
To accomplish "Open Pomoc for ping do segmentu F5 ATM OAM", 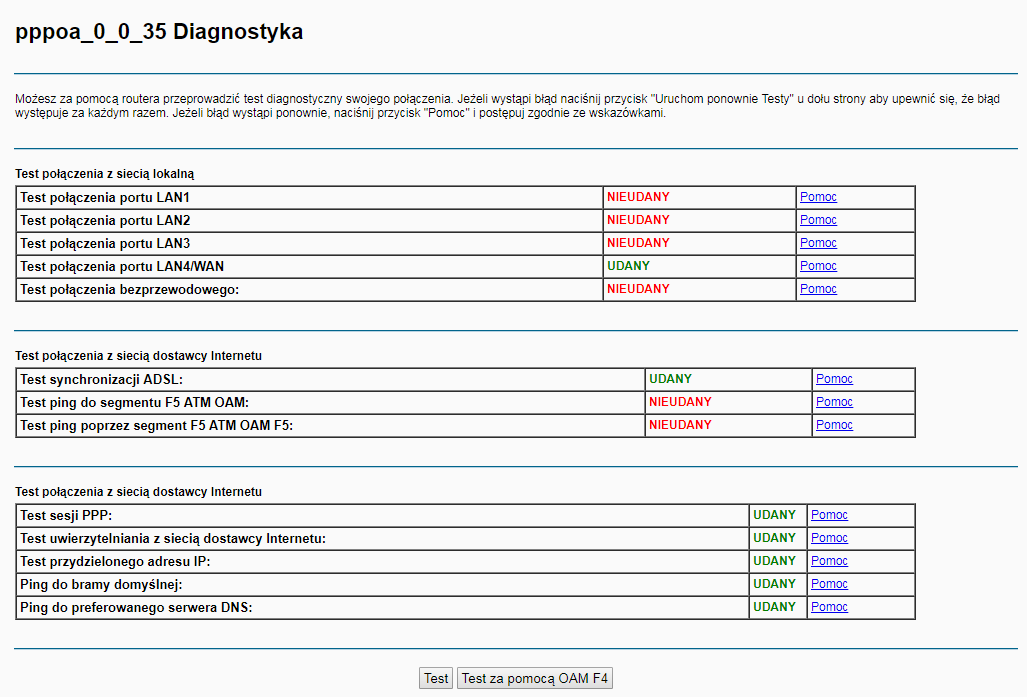I will point(834,402).
